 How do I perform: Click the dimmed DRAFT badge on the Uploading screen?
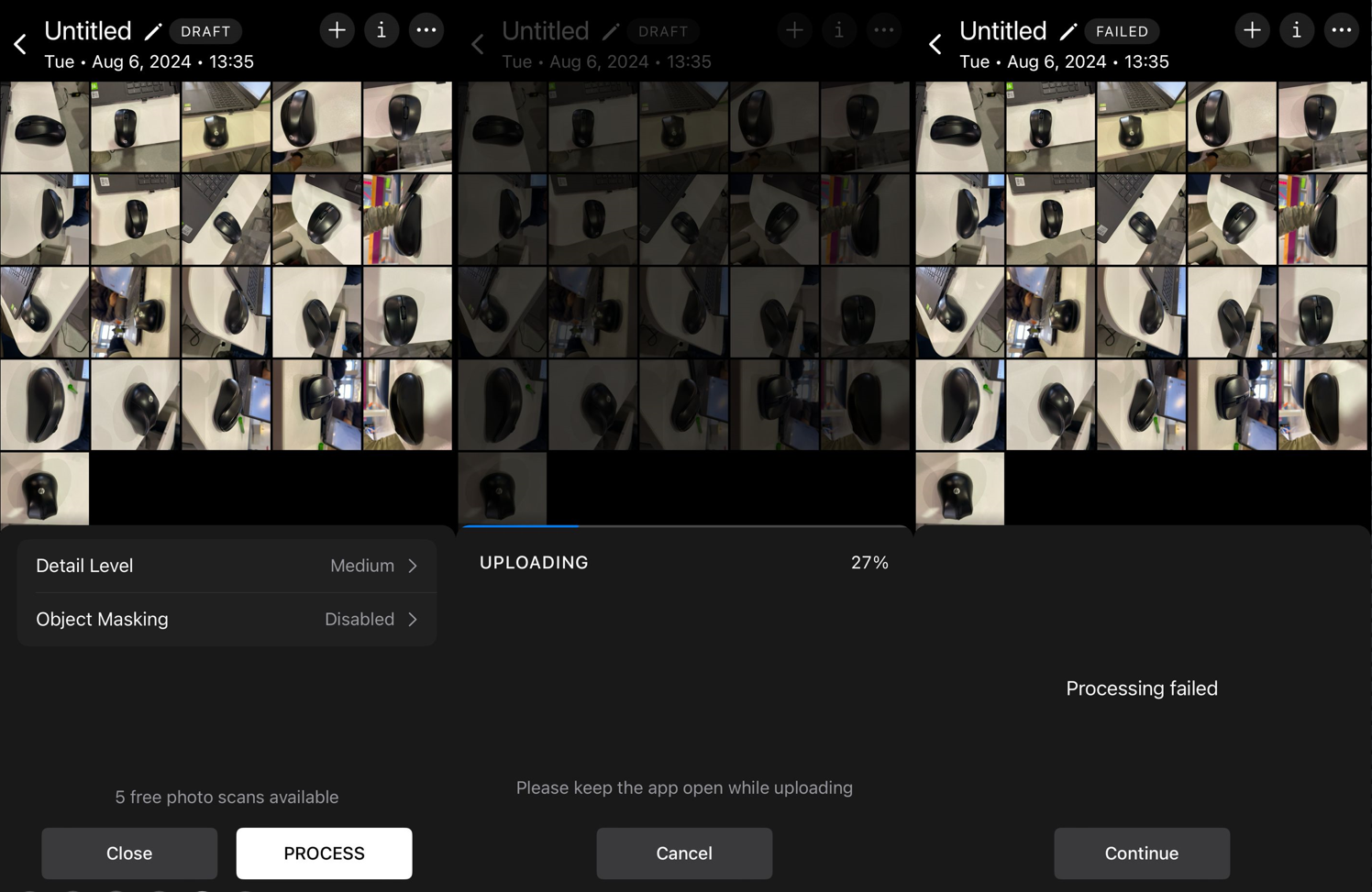[663, 31]
